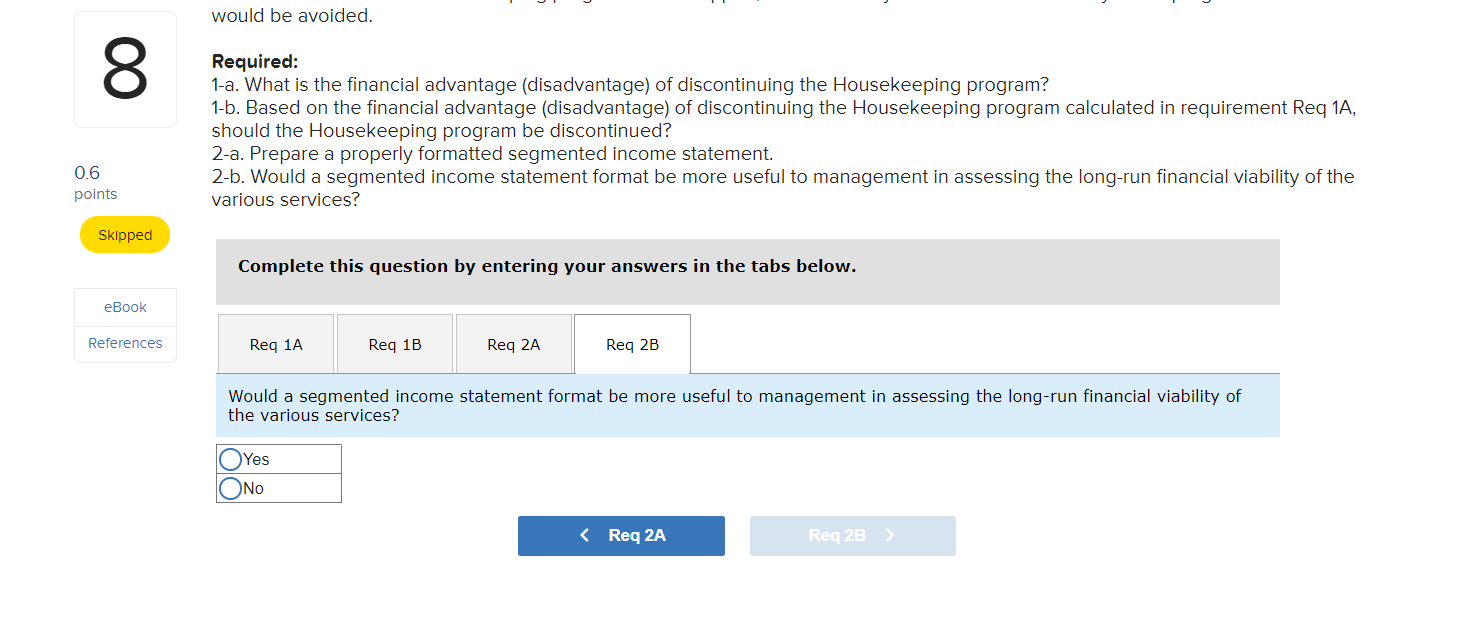Switch to the Req 2A tab

click(x=513, y=343)
